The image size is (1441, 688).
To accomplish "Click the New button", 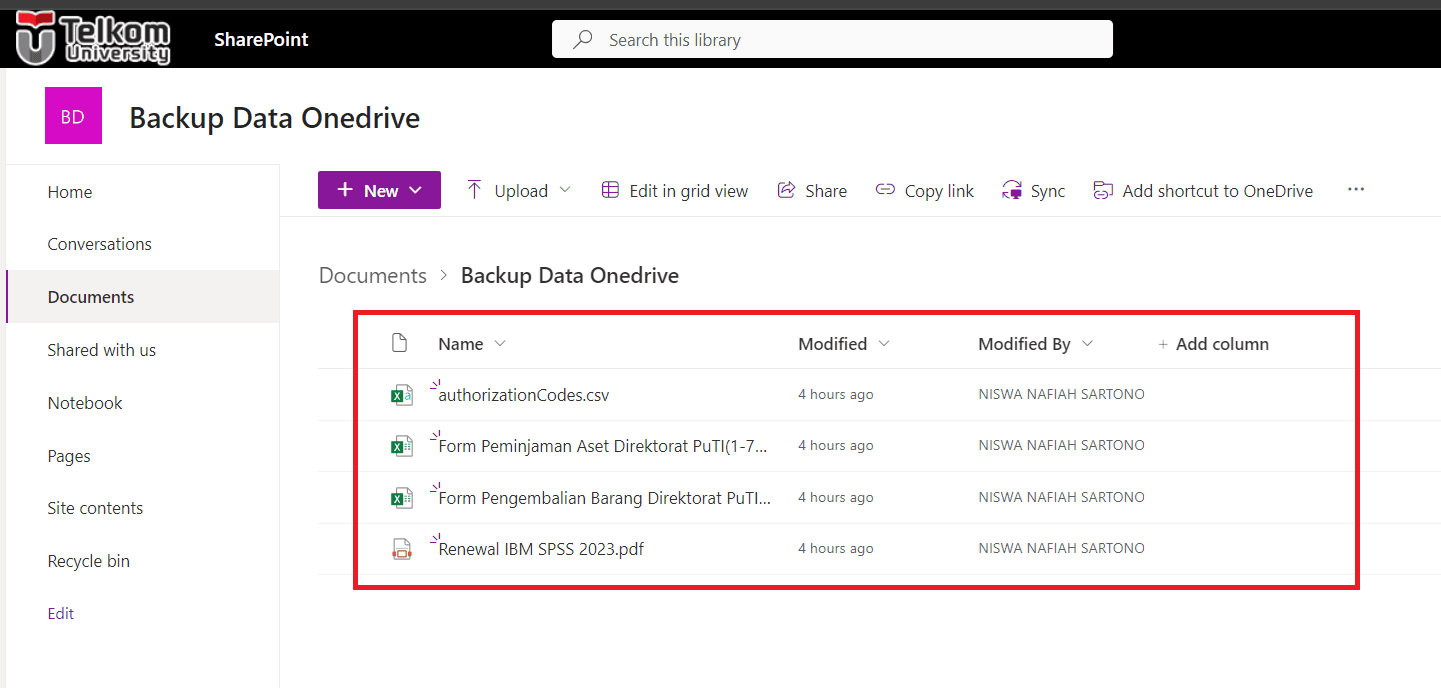I will 379,190.
